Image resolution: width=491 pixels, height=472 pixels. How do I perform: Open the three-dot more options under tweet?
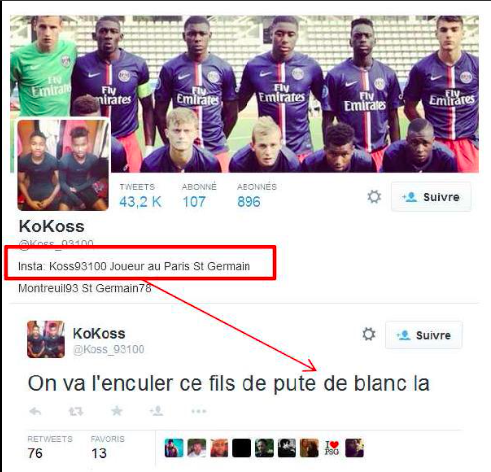(x=199, y=411)
